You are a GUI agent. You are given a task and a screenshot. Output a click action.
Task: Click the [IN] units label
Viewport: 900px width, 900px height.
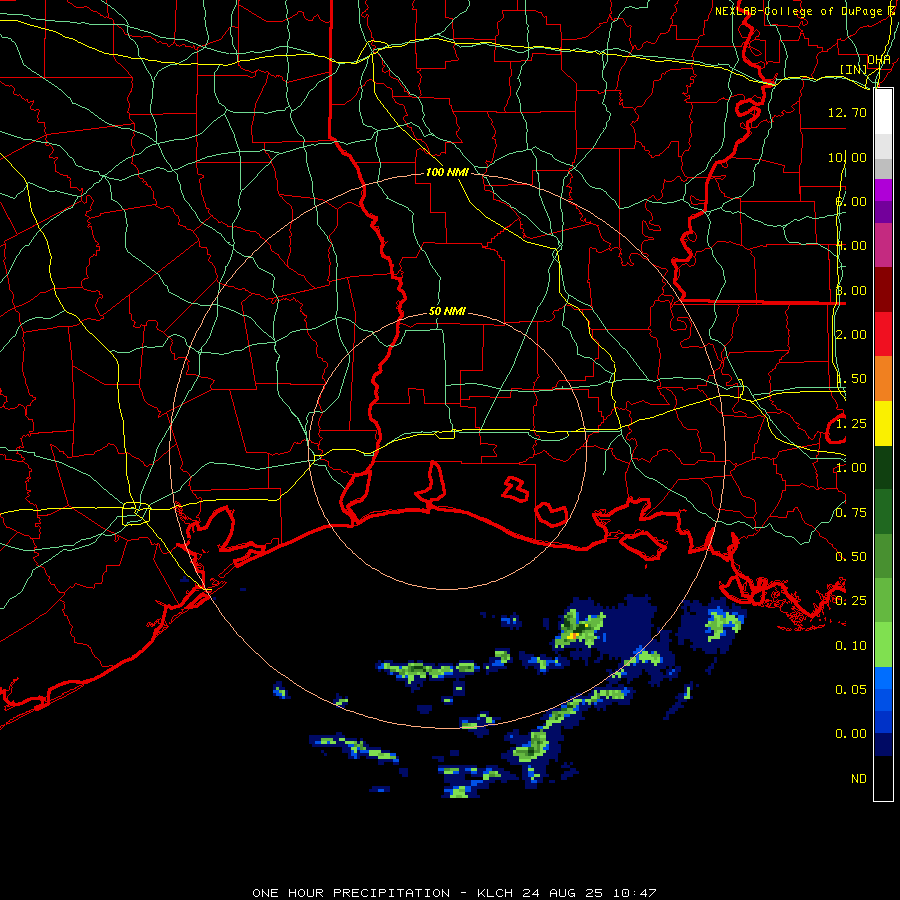pyautogui.click(x=854, y=69)
